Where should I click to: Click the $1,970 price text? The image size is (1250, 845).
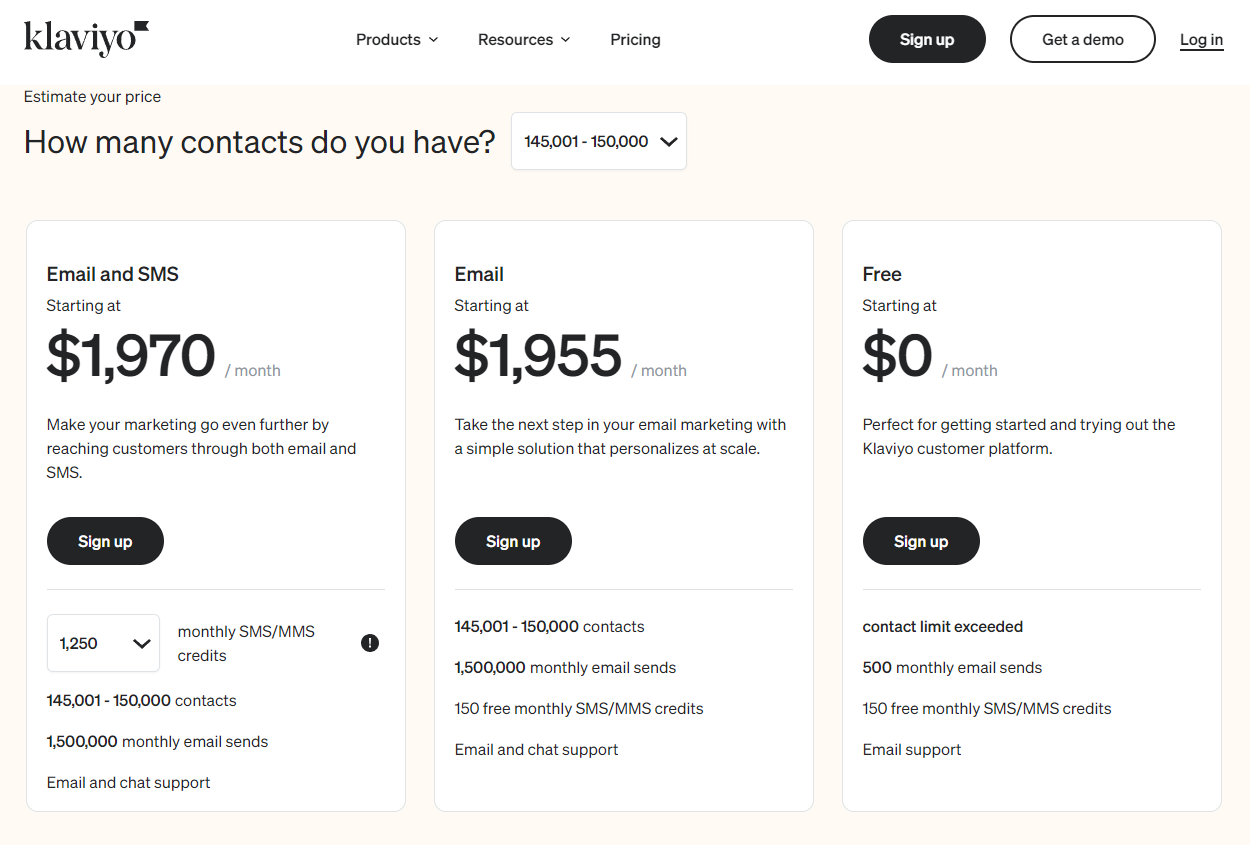coord(131,355)
